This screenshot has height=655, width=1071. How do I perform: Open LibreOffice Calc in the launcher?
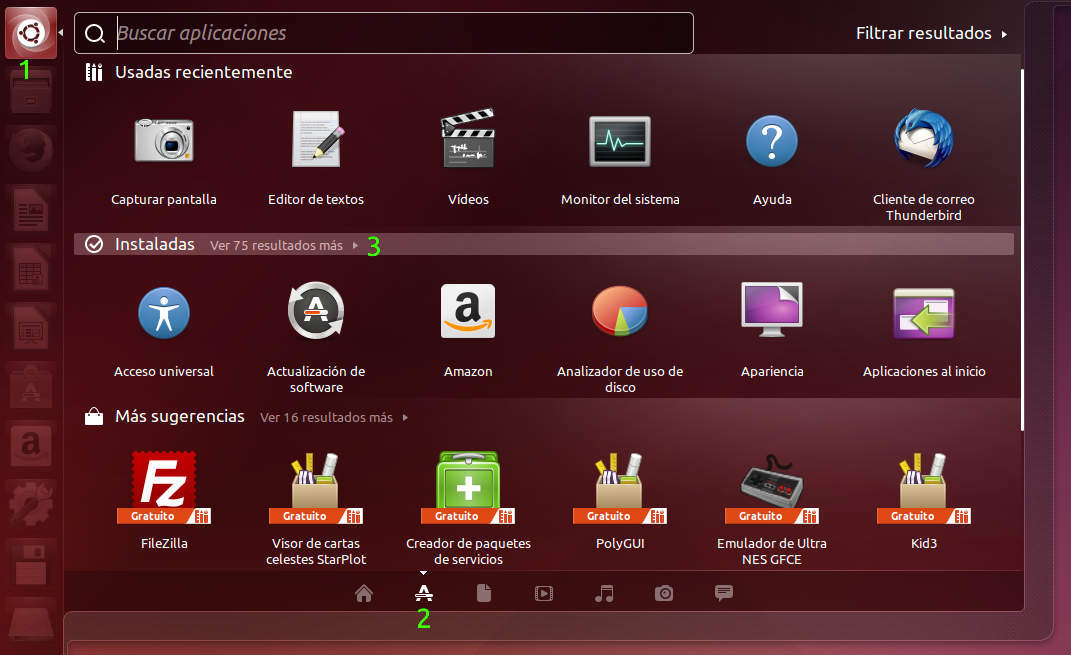click(x=31, y=268)
